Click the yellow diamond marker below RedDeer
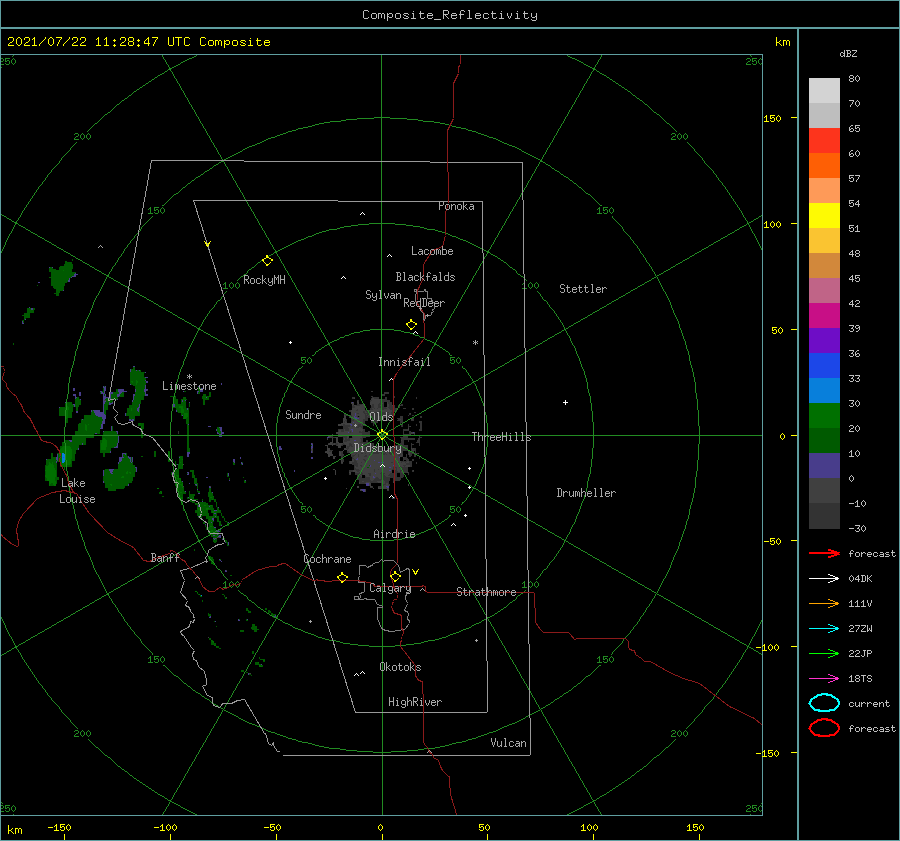This screenshot has width=900, height=841. point(412,325)
